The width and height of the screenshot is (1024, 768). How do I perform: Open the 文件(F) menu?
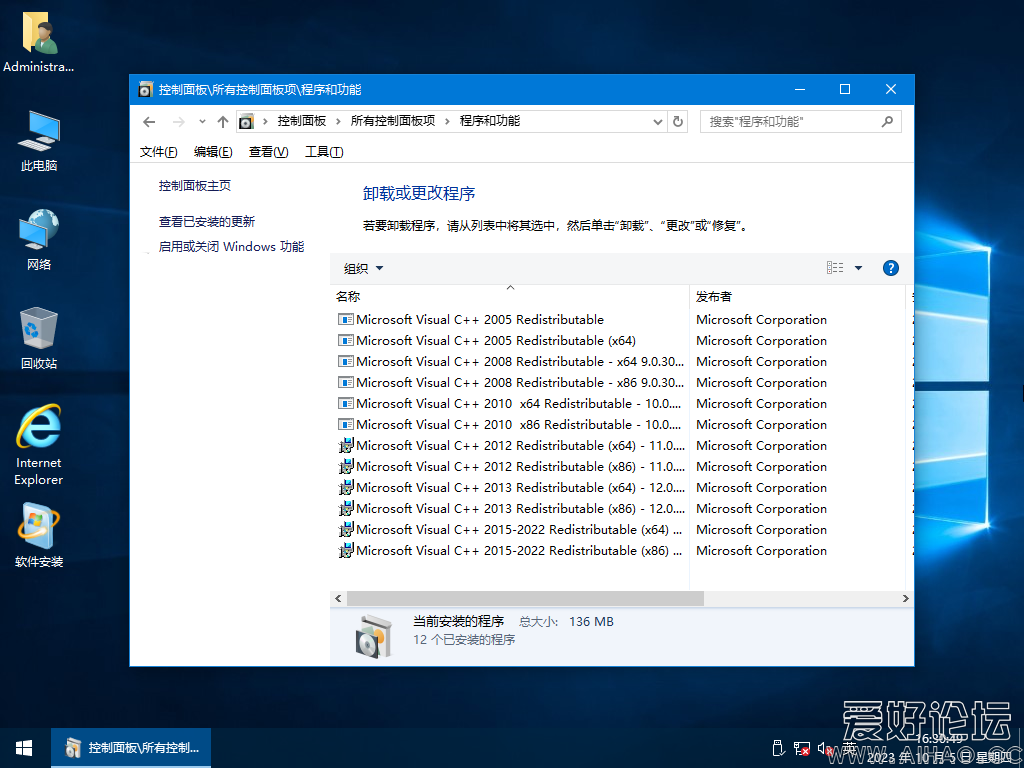pos(157,151)
